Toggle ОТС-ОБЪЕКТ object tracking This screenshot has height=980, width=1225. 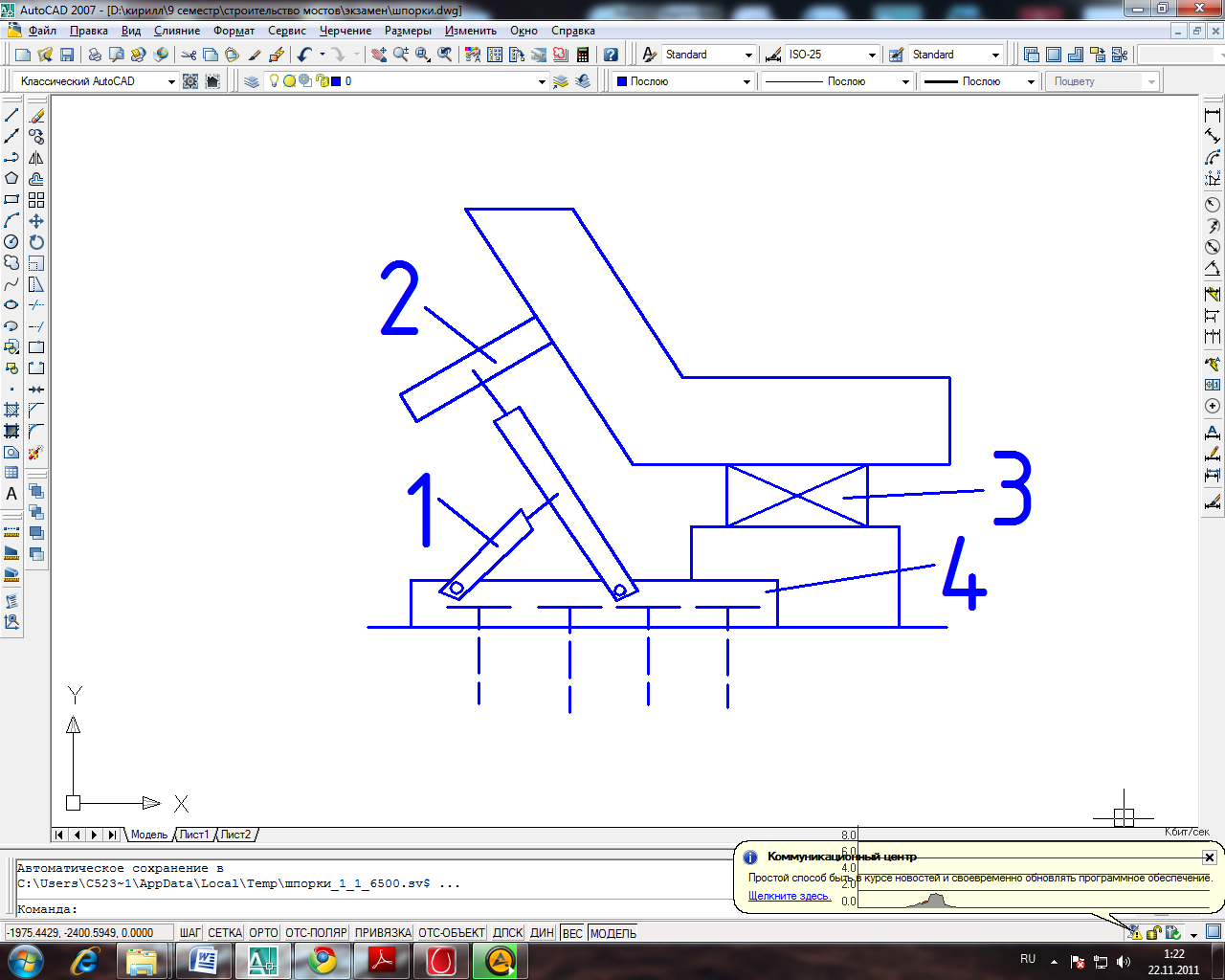click(x=453, y=933)
